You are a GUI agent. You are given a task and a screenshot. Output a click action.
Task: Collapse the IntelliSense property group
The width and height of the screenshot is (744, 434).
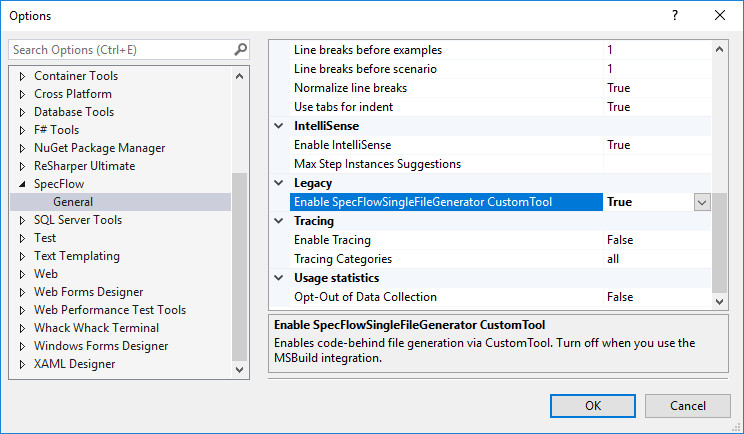279,126
